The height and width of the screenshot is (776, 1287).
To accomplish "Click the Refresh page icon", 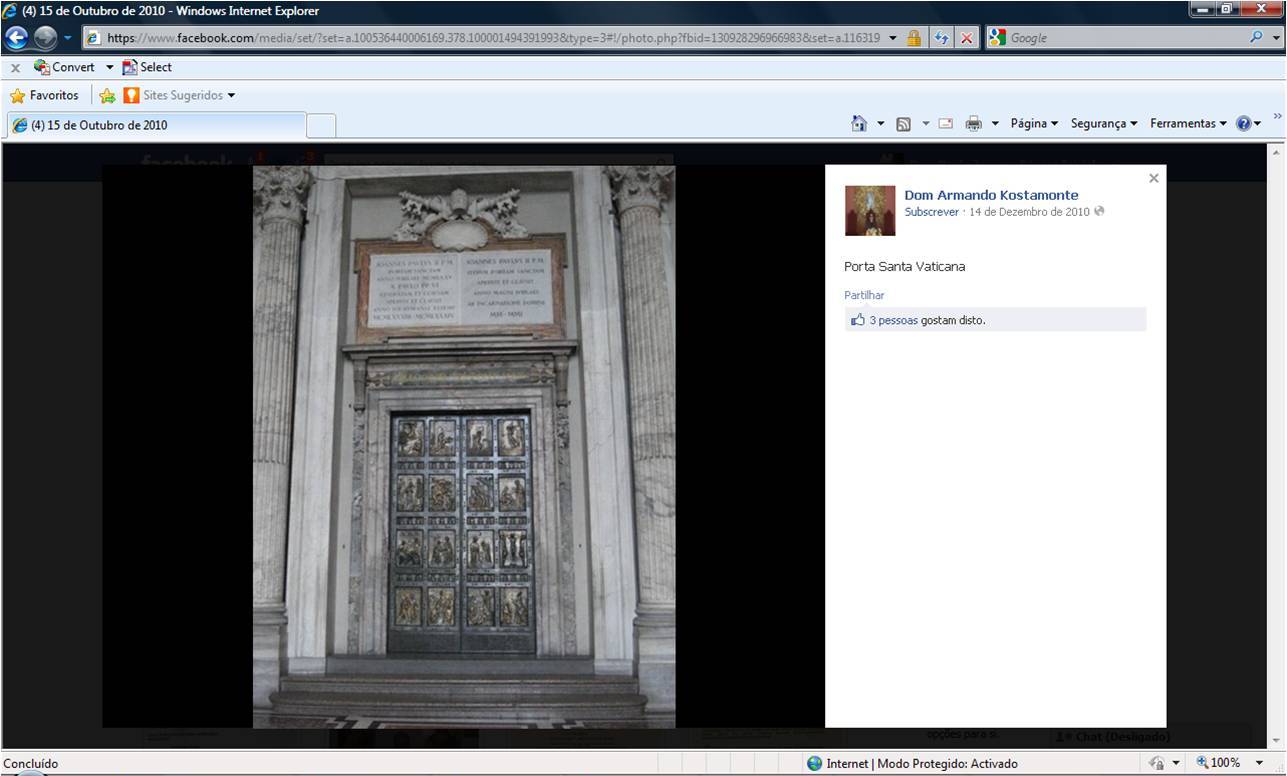I will click(941, 38).
